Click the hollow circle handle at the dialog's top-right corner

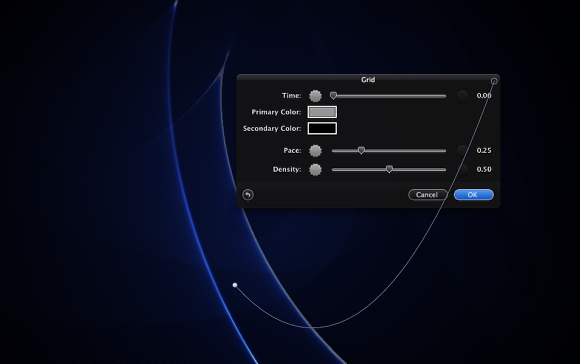pyautogui.click(x=494, y=81)
